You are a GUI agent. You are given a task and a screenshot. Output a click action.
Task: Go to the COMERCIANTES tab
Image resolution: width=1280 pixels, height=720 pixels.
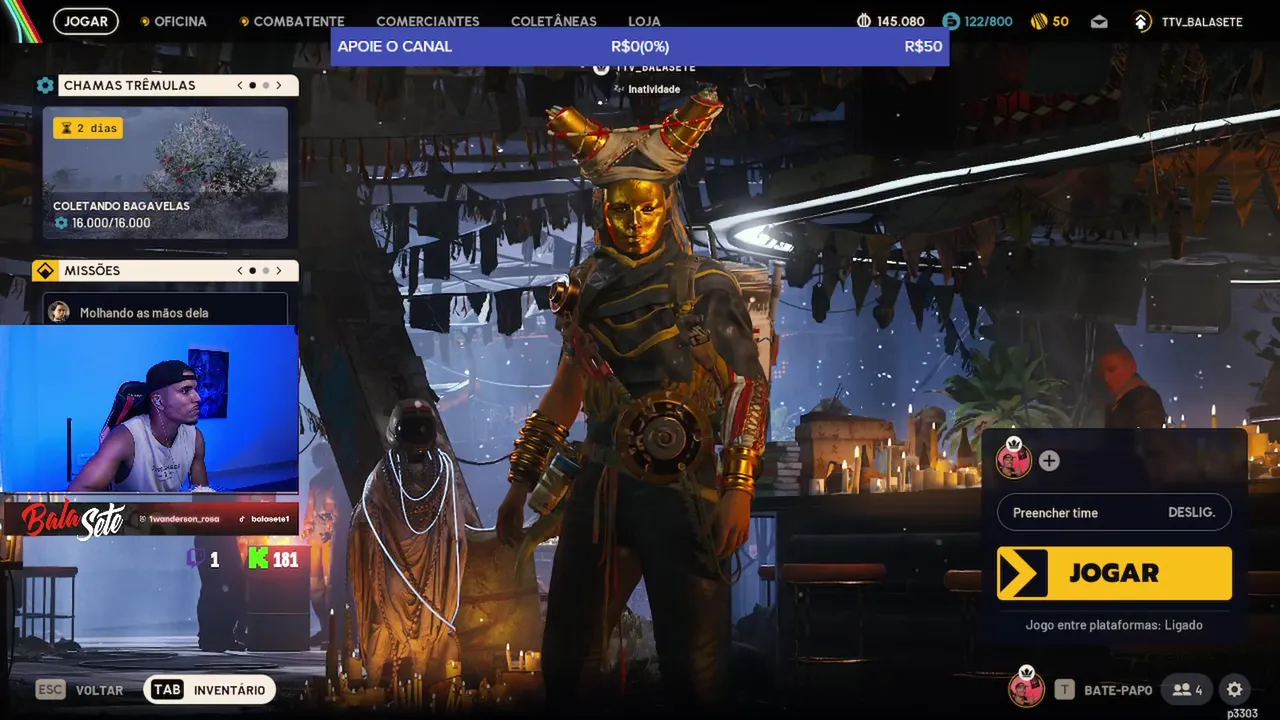click(428, 21)
